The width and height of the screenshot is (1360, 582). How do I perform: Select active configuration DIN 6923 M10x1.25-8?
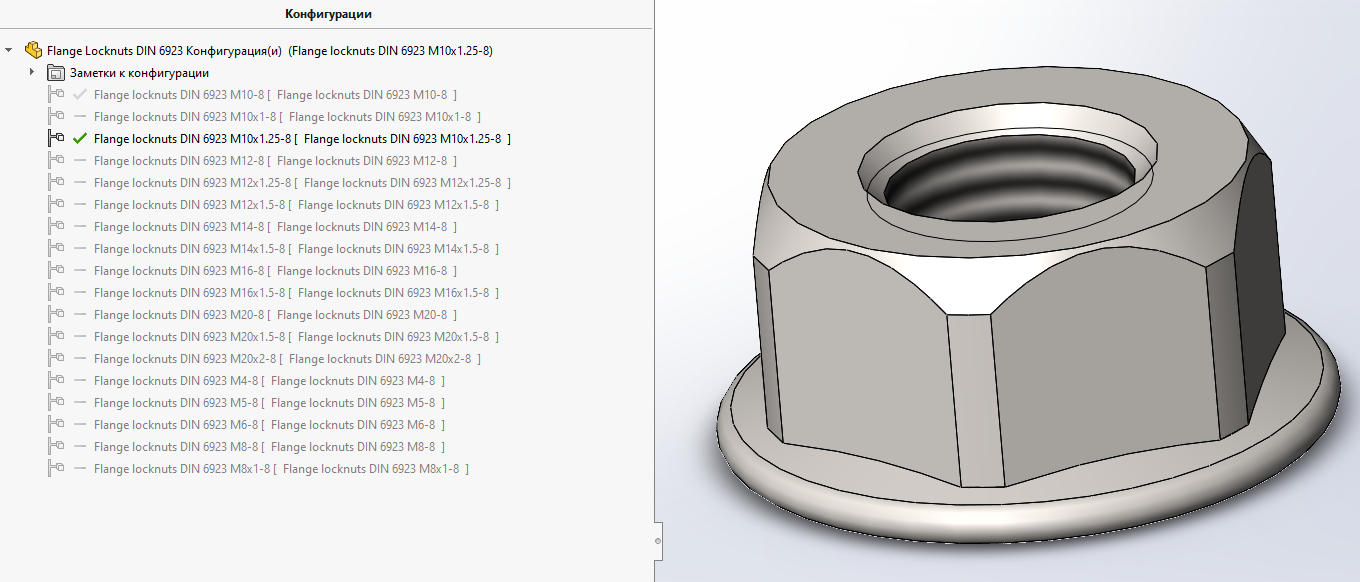302,139
